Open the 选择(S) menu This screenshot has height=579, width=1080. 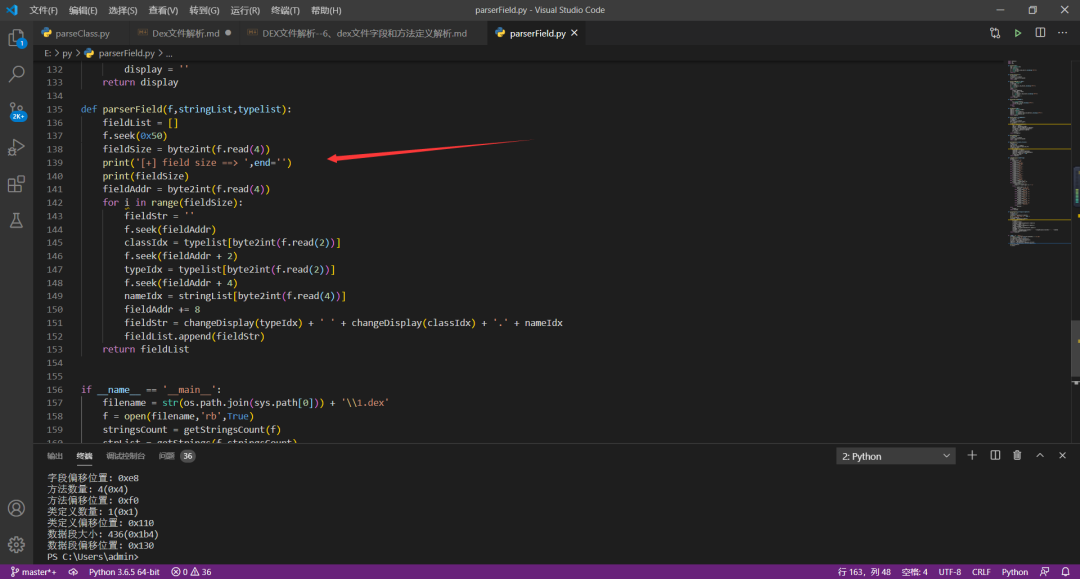click(123, 10)
